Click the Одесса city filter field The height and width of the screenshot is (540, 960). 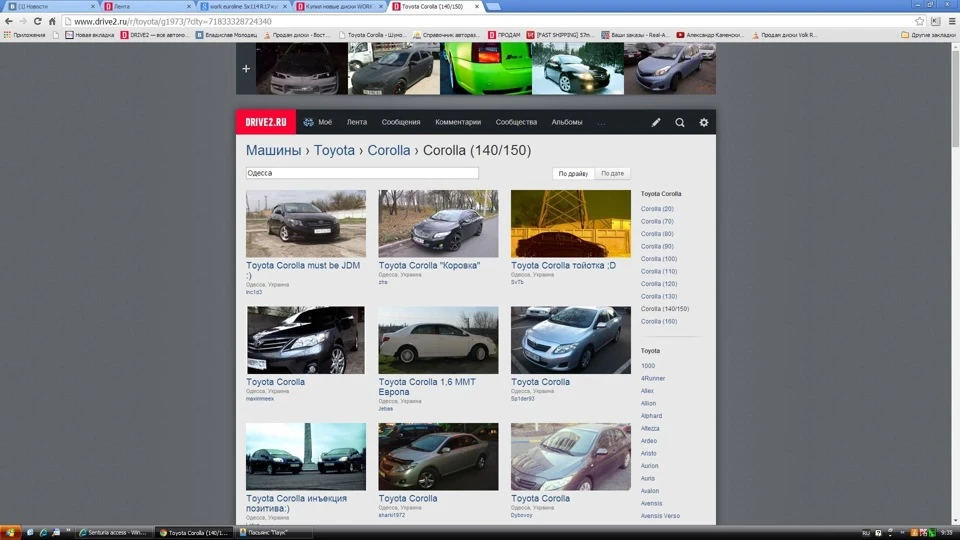point(362,173)
